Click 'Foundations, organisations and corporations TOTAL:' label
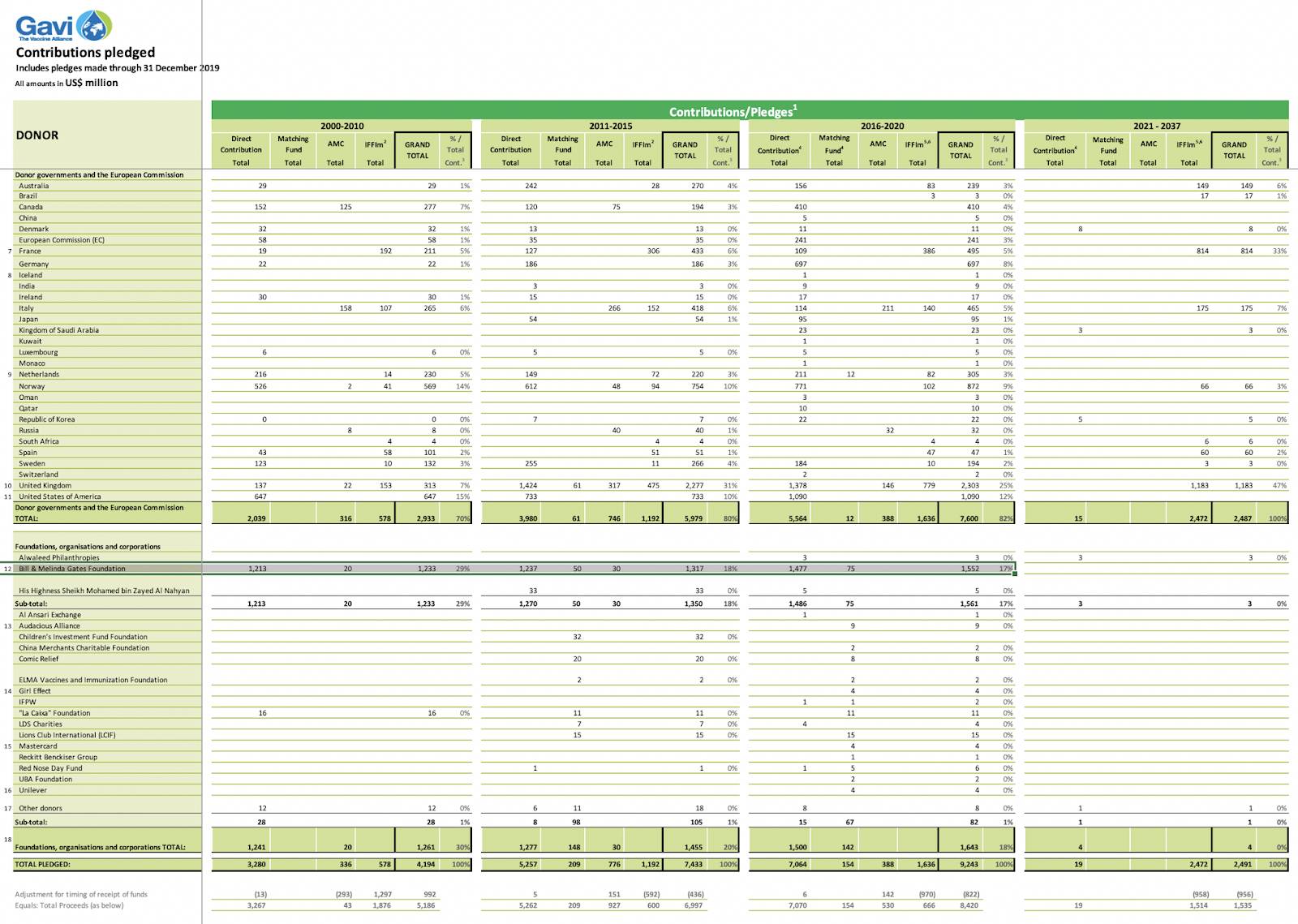This screenshot has width=1298, height=924. [x=100, y=848]
